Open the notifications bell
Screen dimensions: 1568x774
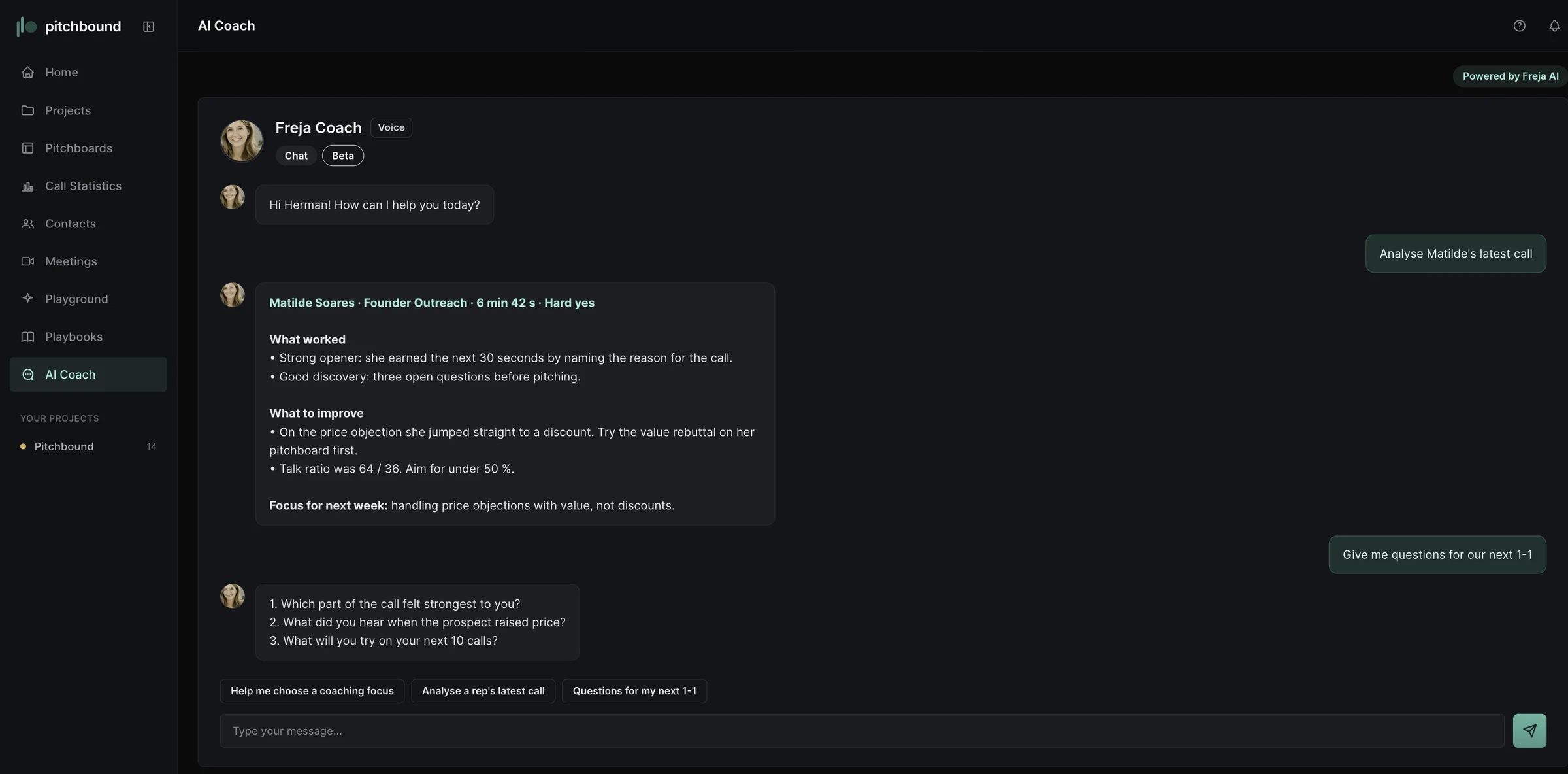coord(1554,25)
